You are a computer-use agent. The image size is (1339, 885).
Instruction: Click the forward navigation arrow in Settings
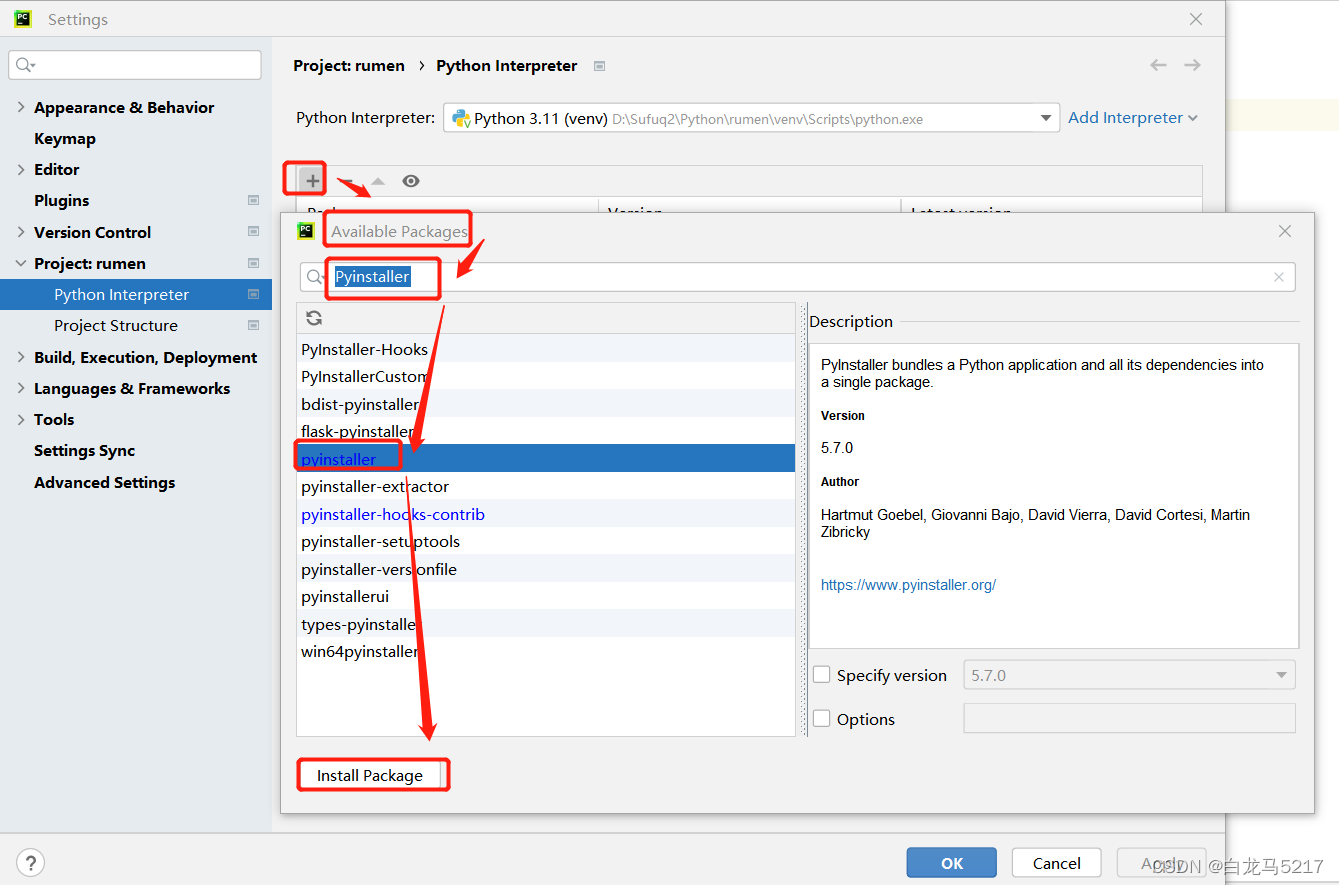coord(1192,65)
